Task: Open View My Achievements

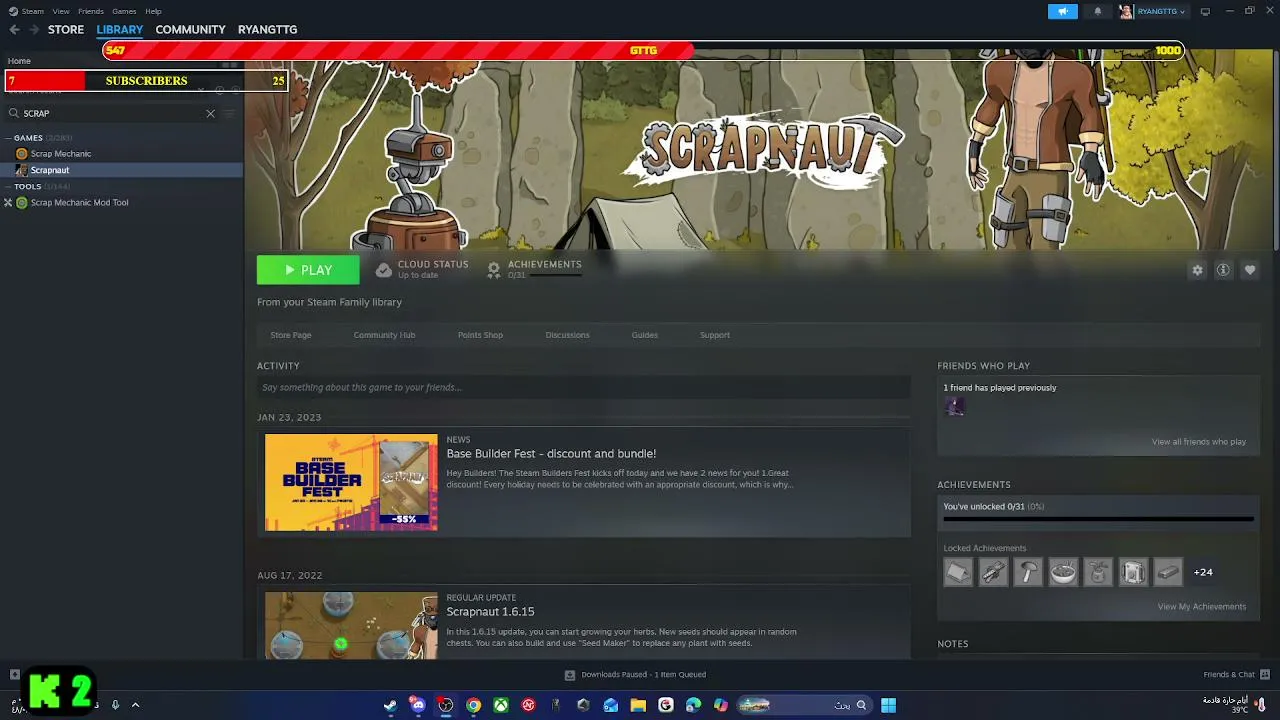Action: coord(1201,607)
